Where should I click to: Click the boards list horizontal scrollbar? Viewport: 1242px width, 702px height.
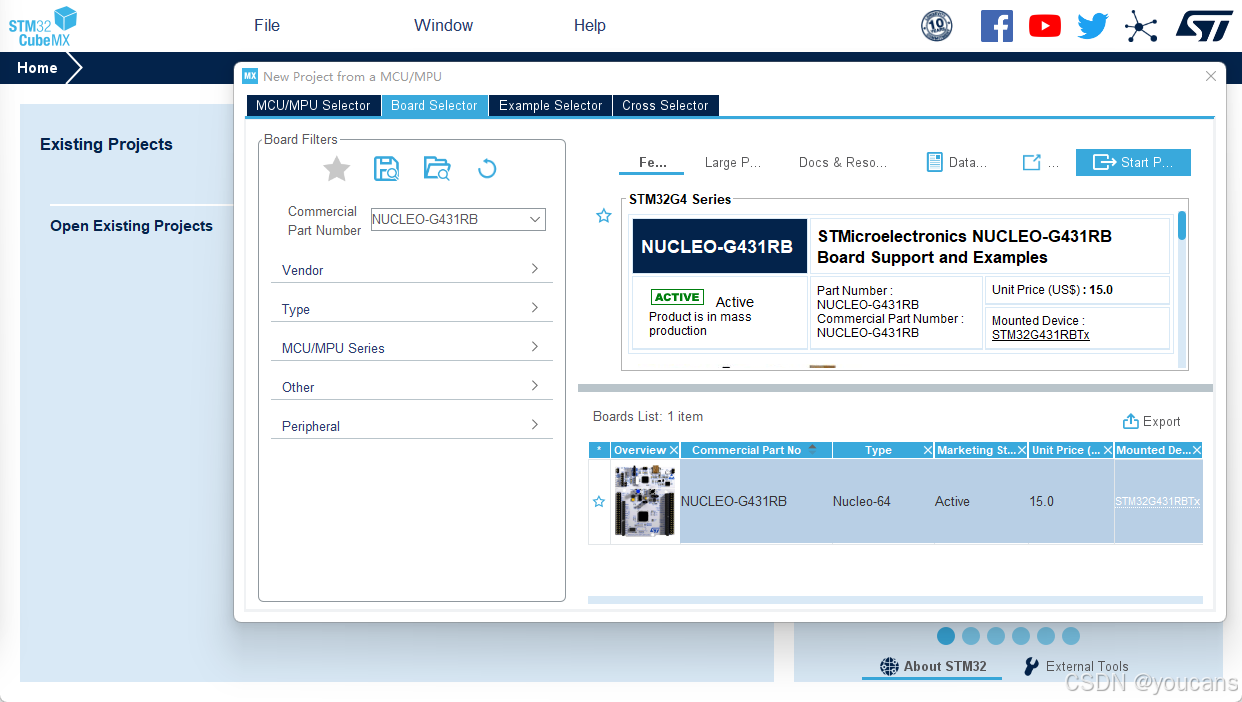click(895, 600)
